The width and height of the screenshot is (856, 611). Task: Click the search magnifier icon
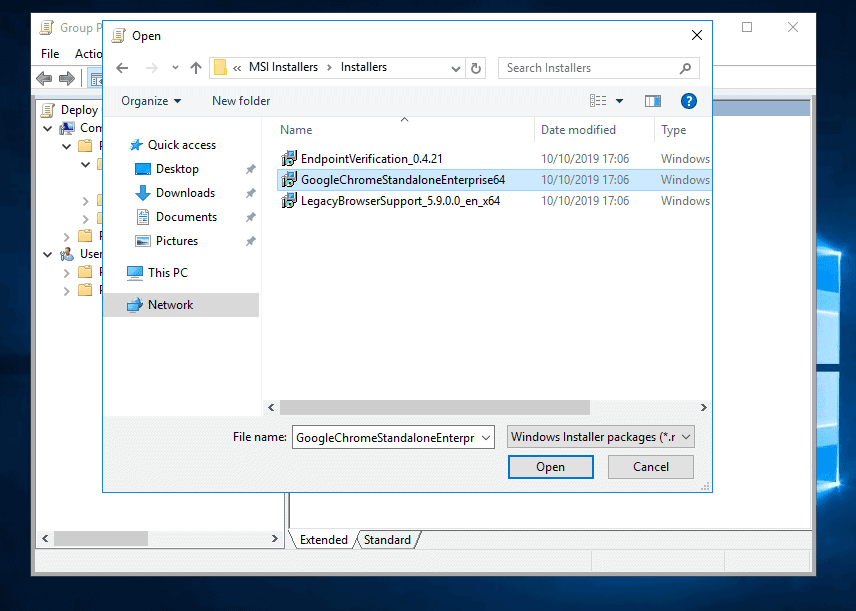coord(685,68)
